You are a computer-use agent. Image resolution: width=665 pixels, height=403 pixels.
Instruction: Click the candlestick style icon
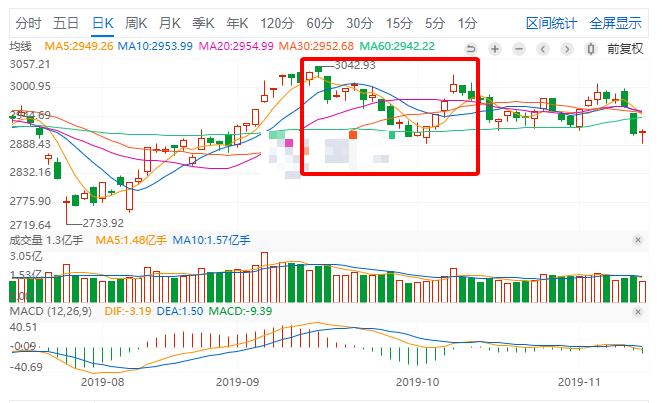click(590, 49)
